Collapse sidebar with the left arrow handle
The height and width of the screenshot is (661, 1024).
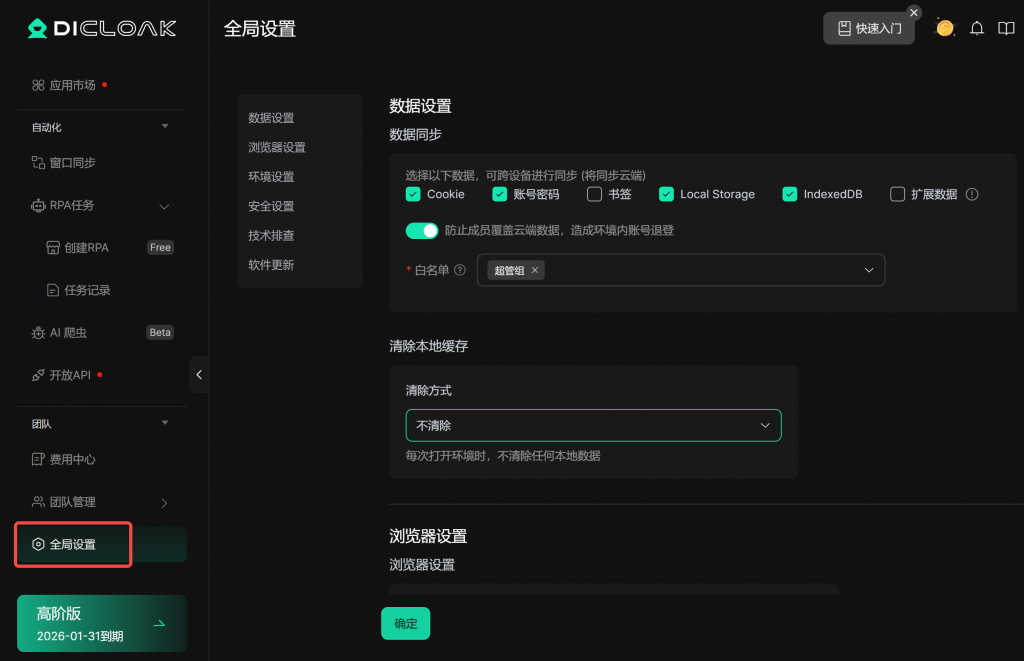(x=199, y=374)
